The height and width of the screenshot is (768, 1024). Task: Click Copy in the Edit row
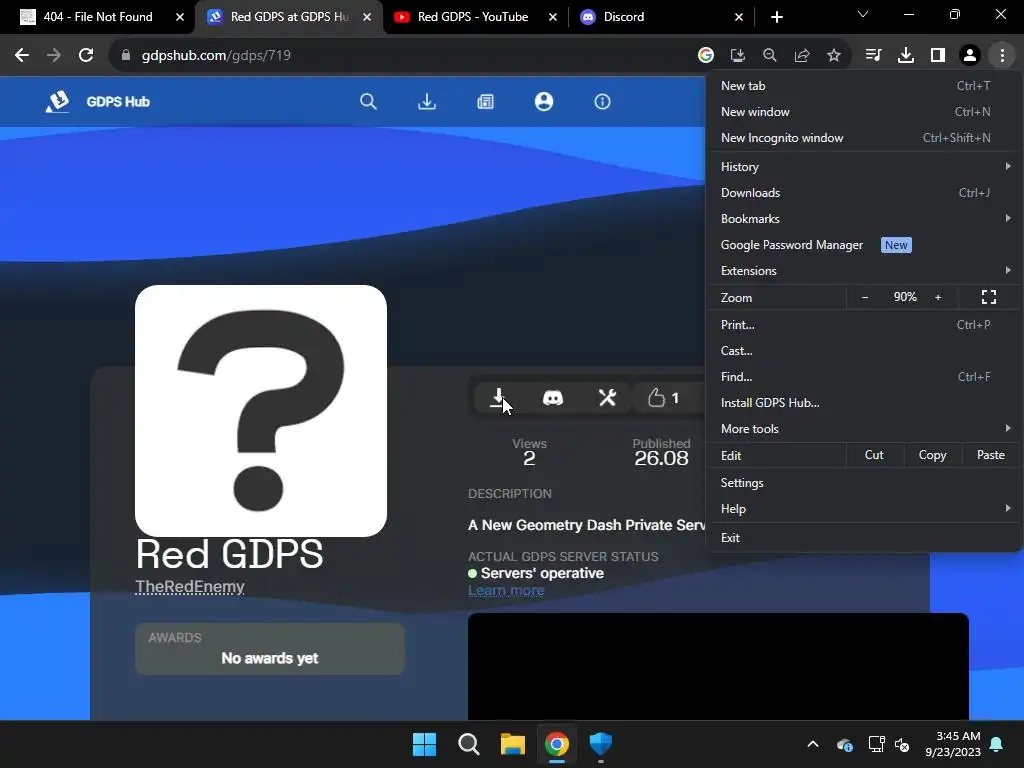pyautogui.click(x=933, y=455)
